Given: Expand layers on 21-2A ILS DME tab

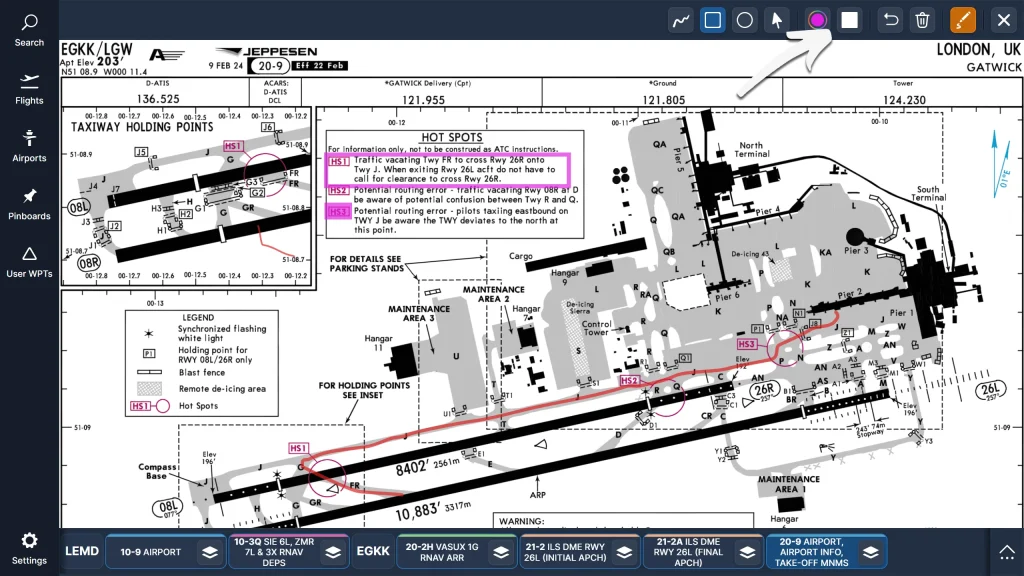Looking at the screenshot, I should coord(748,552).
